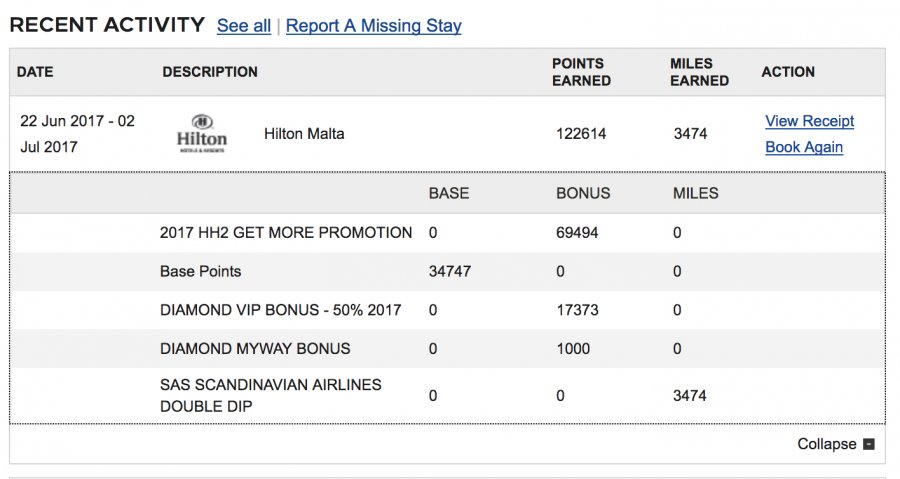Click the DESCRIPTION column header
This screenshot has height=479, width=900.
(x=210, y=72)
